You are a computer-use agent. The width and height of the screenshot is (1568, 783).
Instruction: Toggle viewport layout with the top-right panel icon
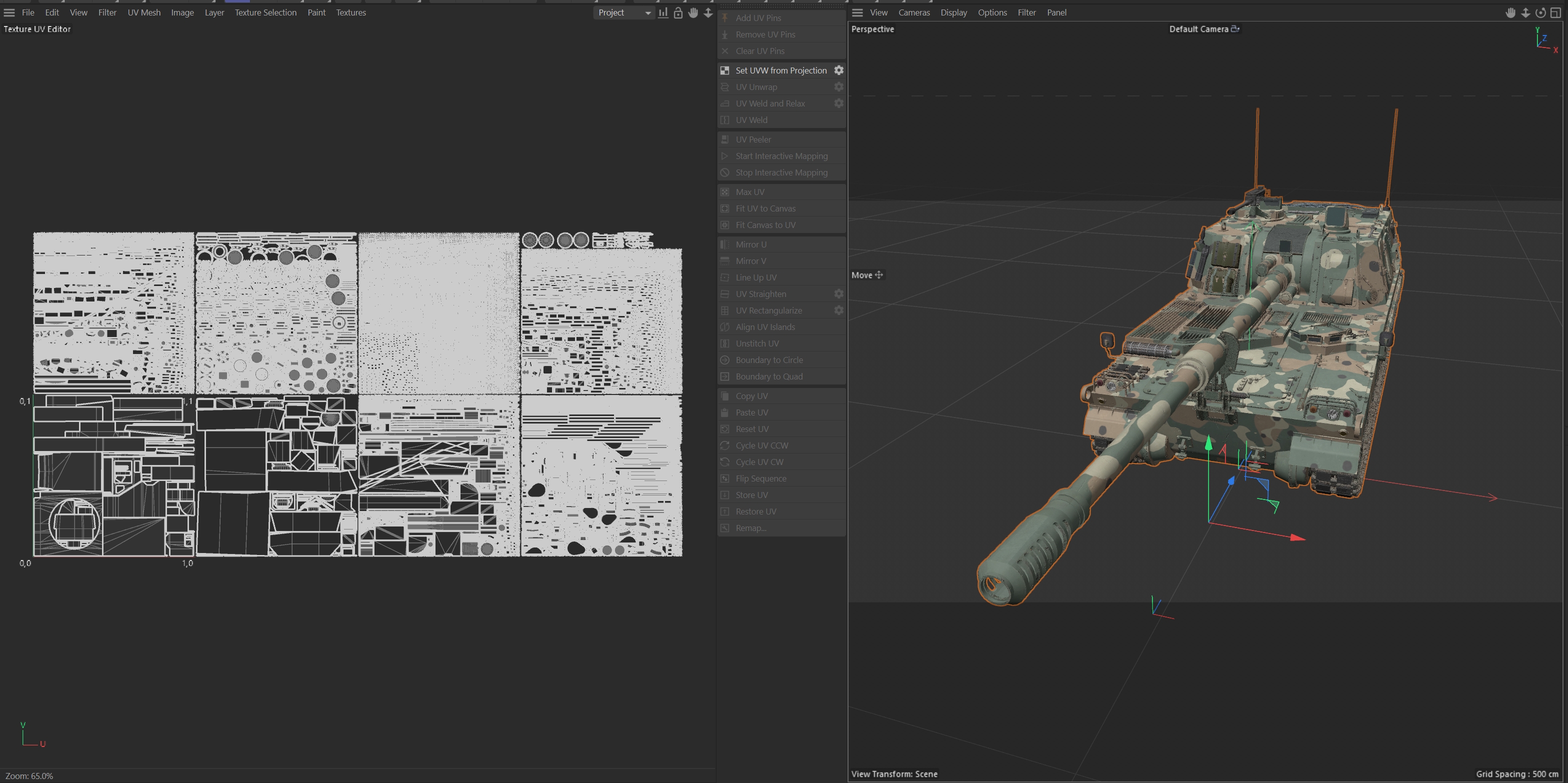pos(1555,13)
